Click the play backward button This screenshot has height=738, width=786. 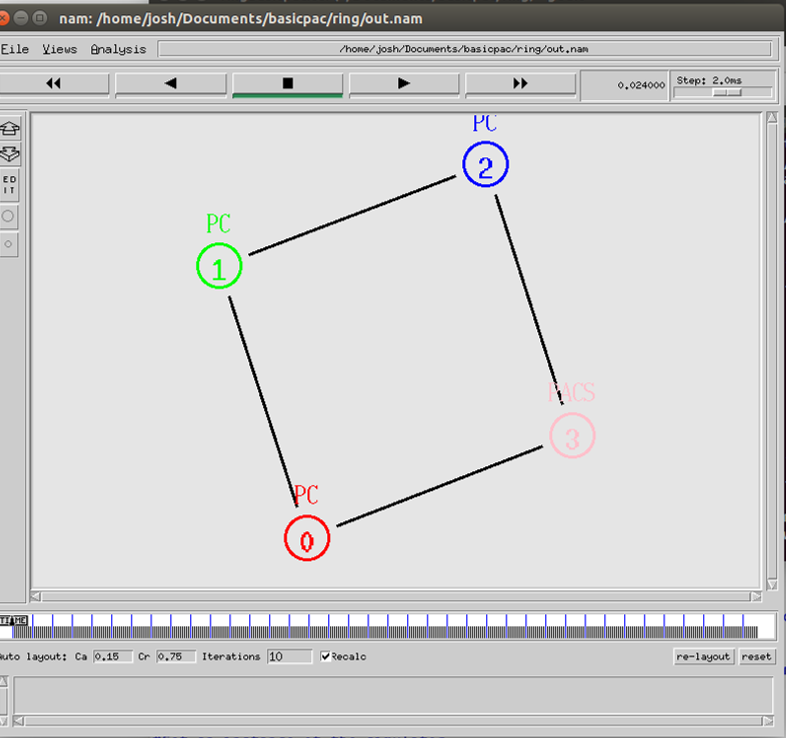(170, 84)
